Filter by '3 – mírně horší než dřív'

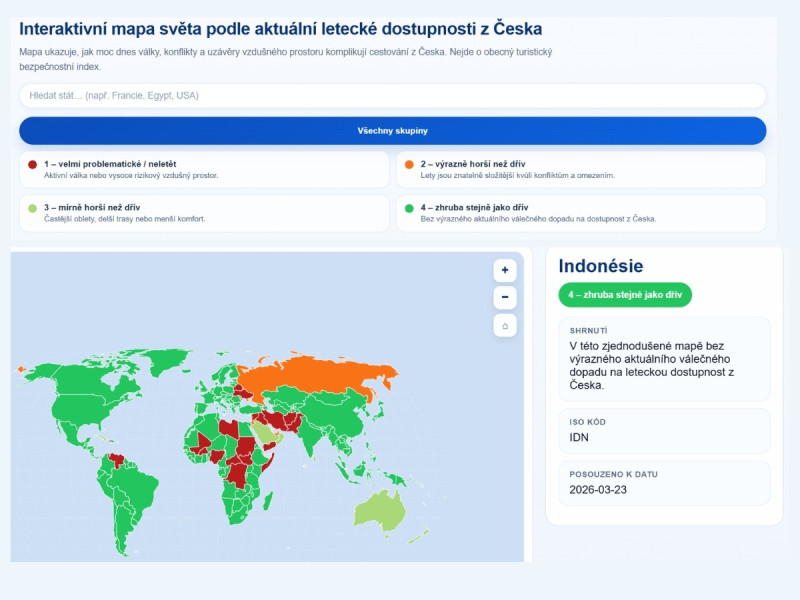[204, 213]
